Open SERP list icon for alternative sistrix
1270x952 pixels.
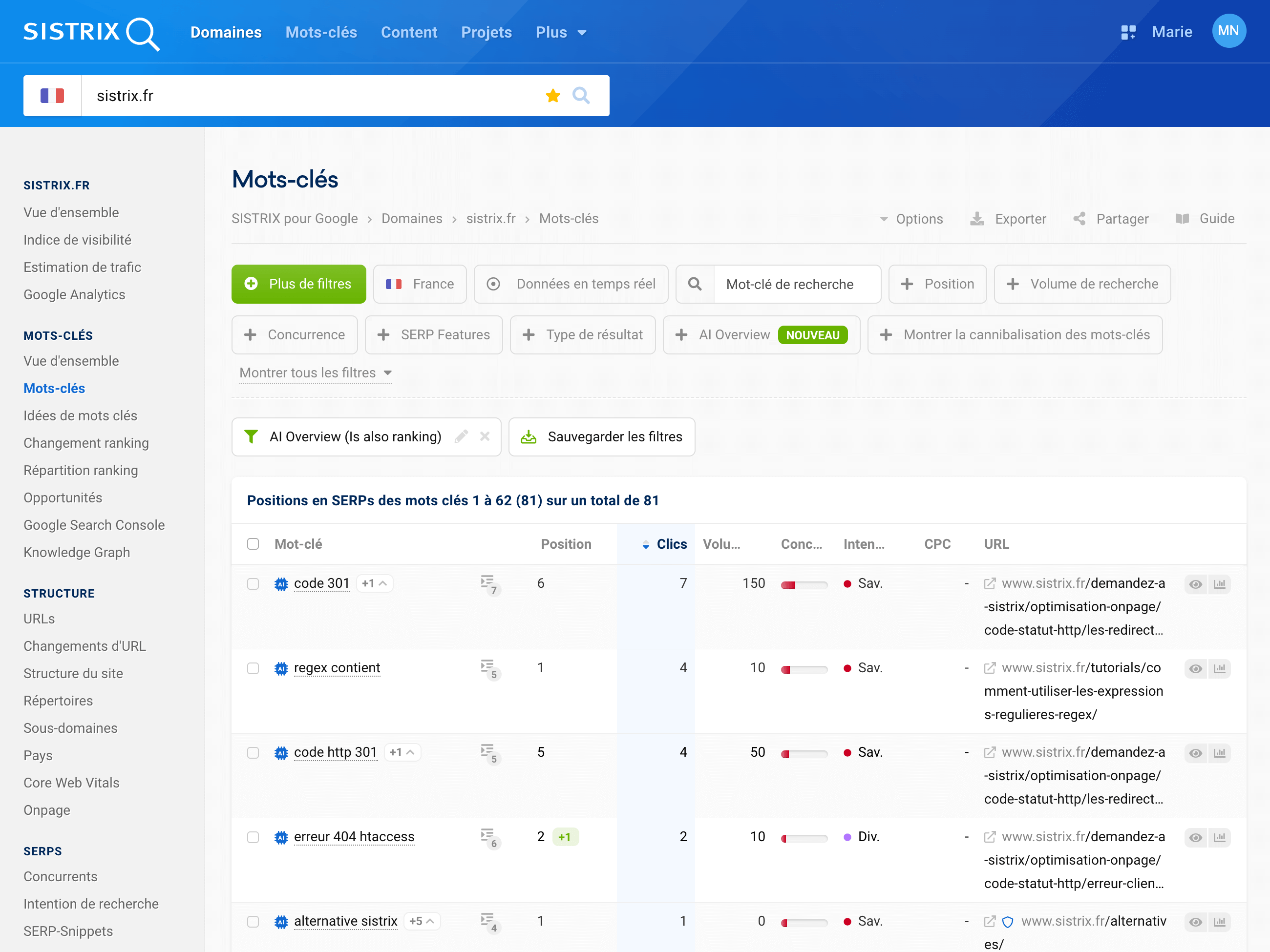click(x=490, y=922)
